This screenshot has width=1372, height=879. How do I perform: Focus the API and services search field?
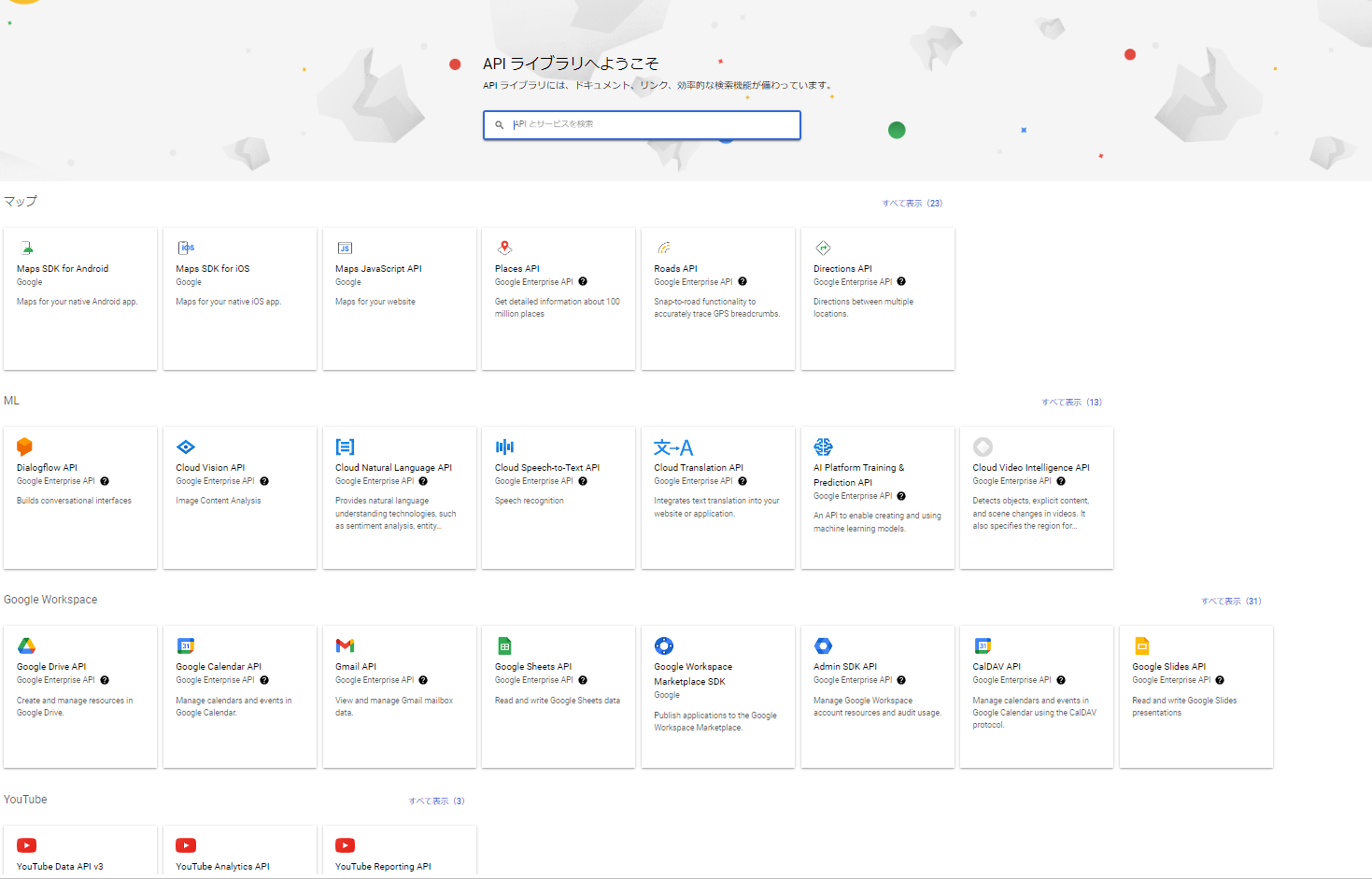point(642,125)
